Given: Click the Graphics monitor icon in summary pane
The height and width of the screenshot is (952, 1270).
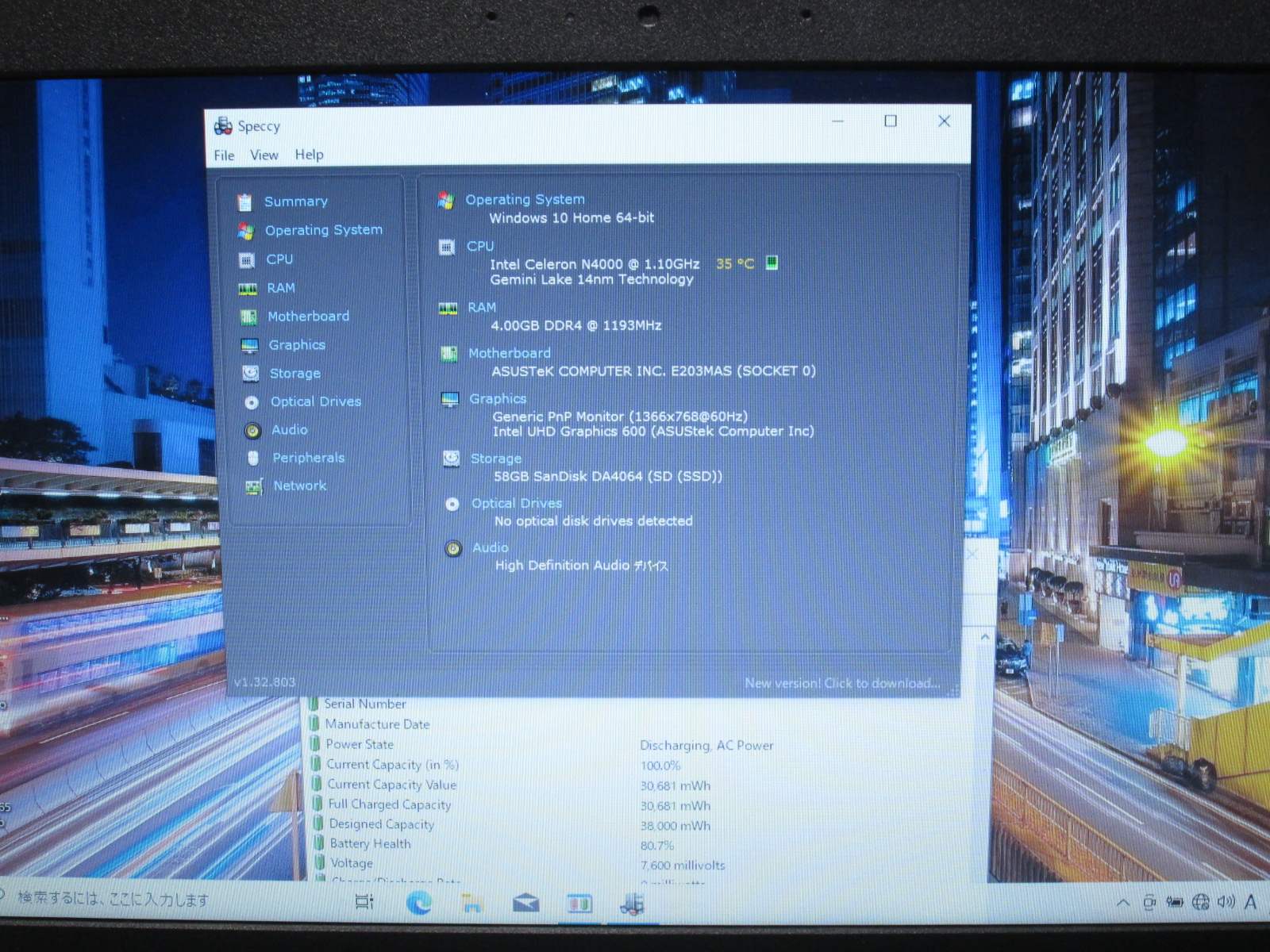Looking at the screenshot, I should (450, 399).
